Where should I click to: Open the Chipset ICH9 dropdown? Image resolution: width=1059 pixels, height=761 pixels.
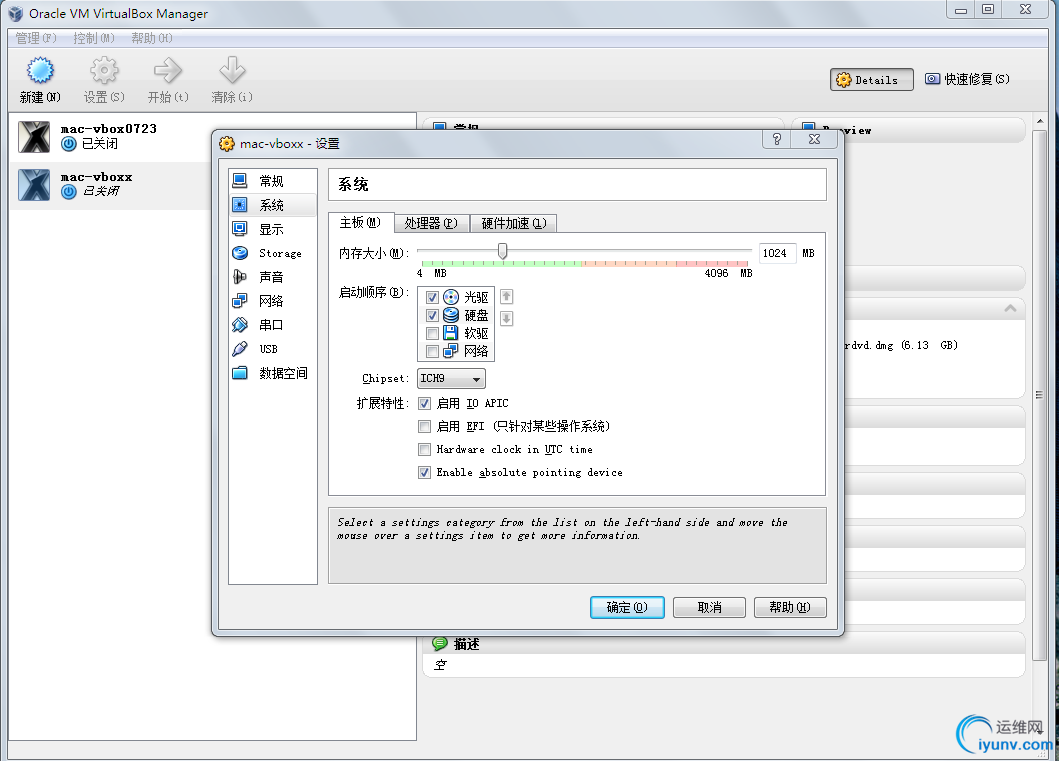[x=451, y=379]
